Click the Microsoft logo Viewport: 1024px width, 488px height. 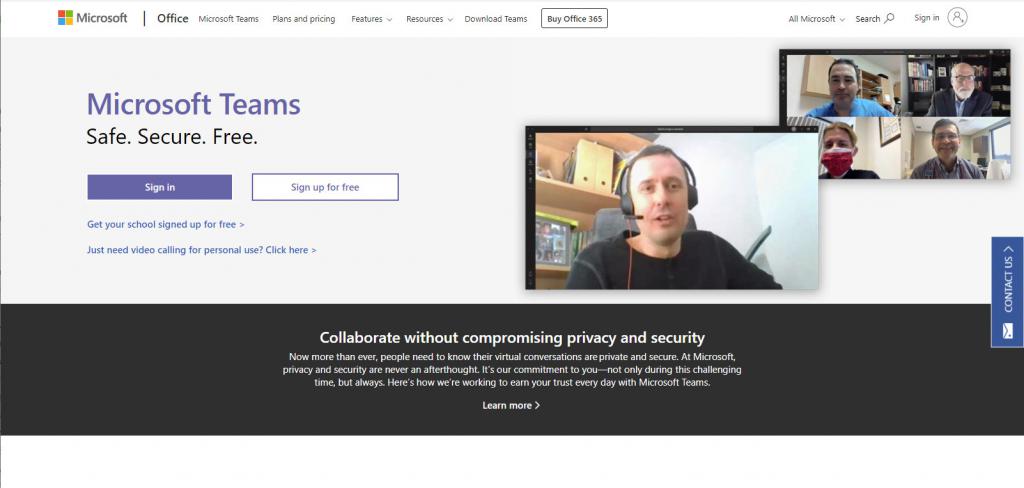(x=93, y=18)
